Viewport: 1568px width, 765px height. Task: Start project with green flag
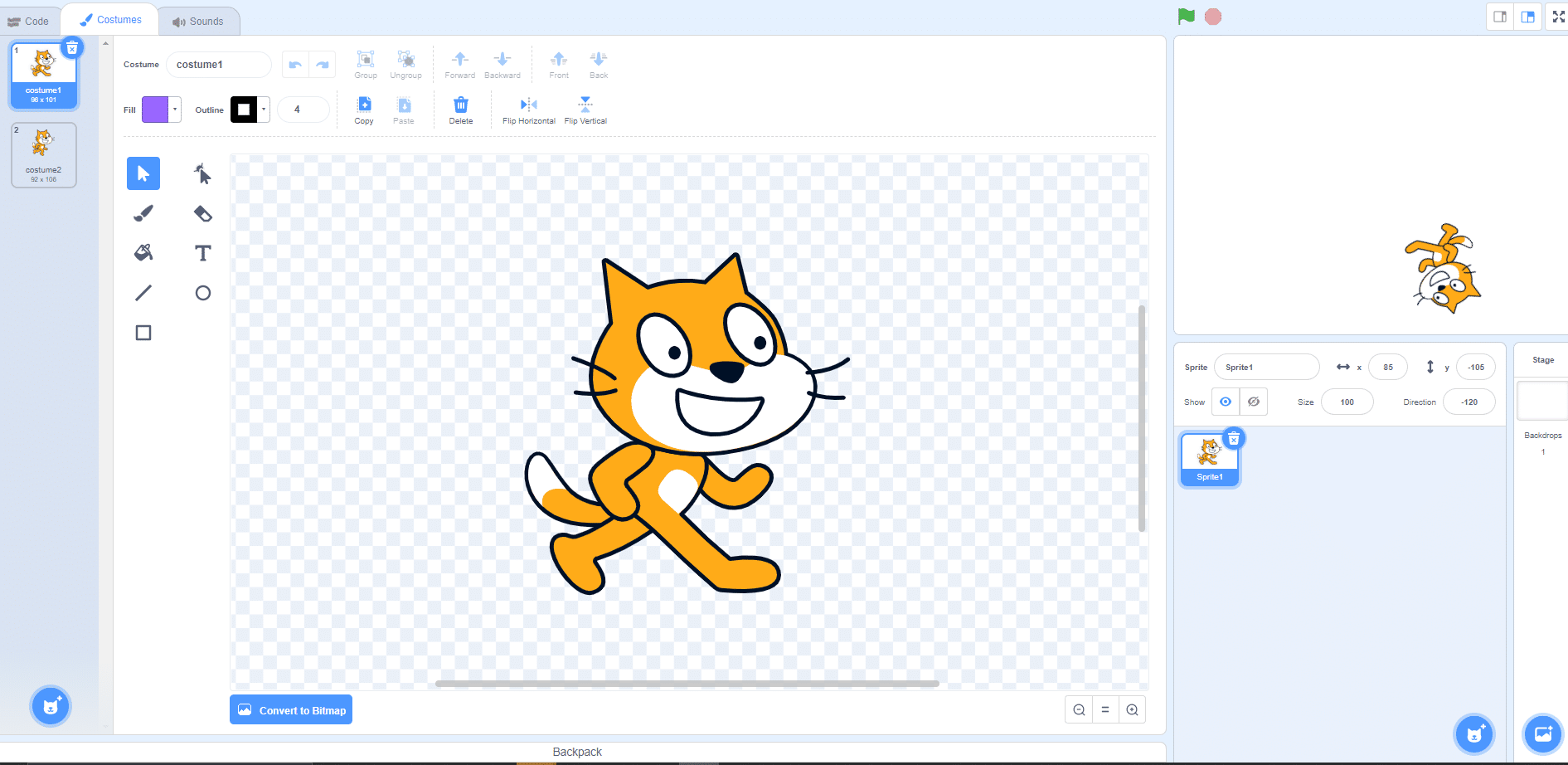tap(1187, 17)
